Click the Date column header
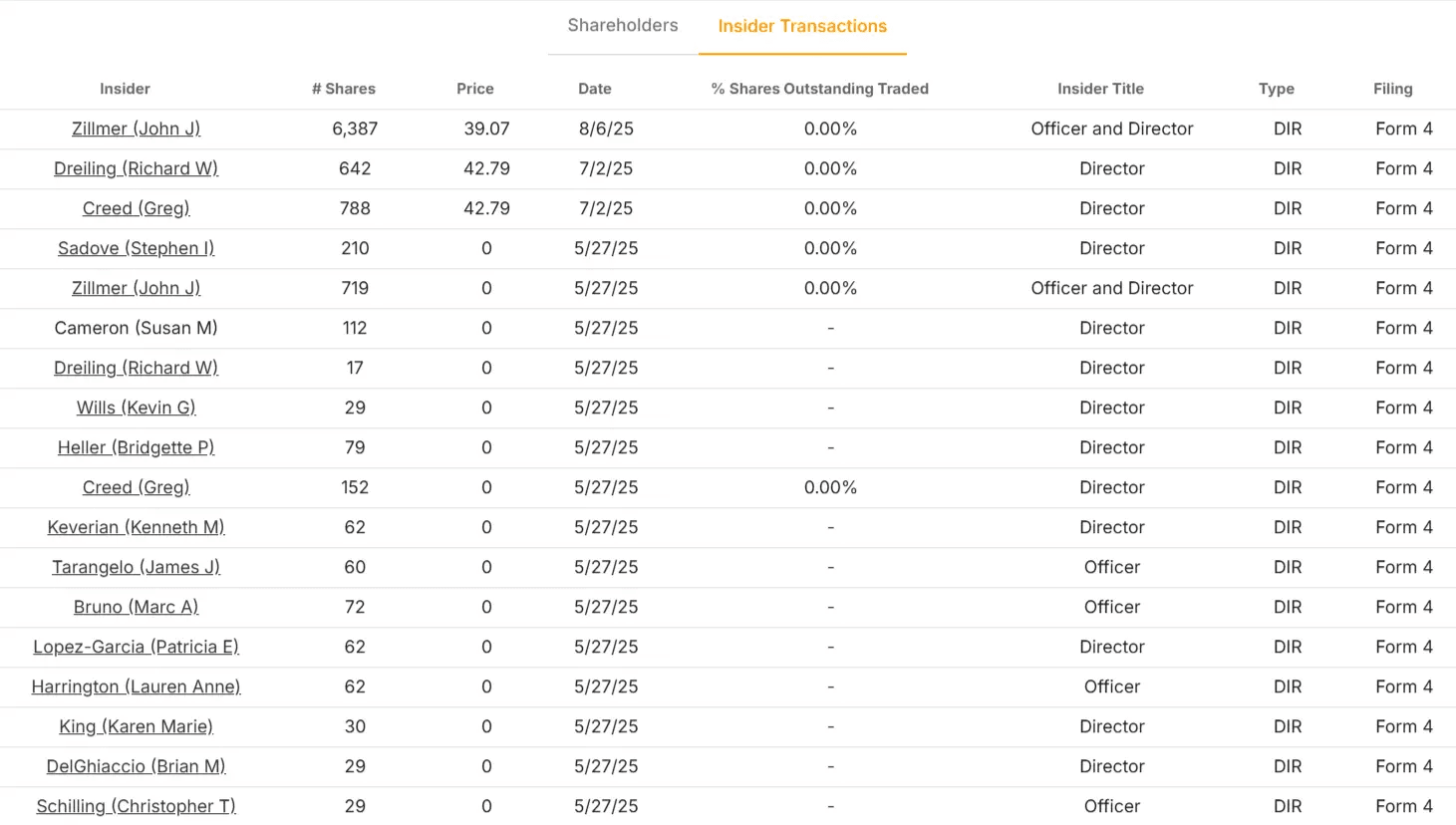 pyautogui.click(x=595, y=89)
